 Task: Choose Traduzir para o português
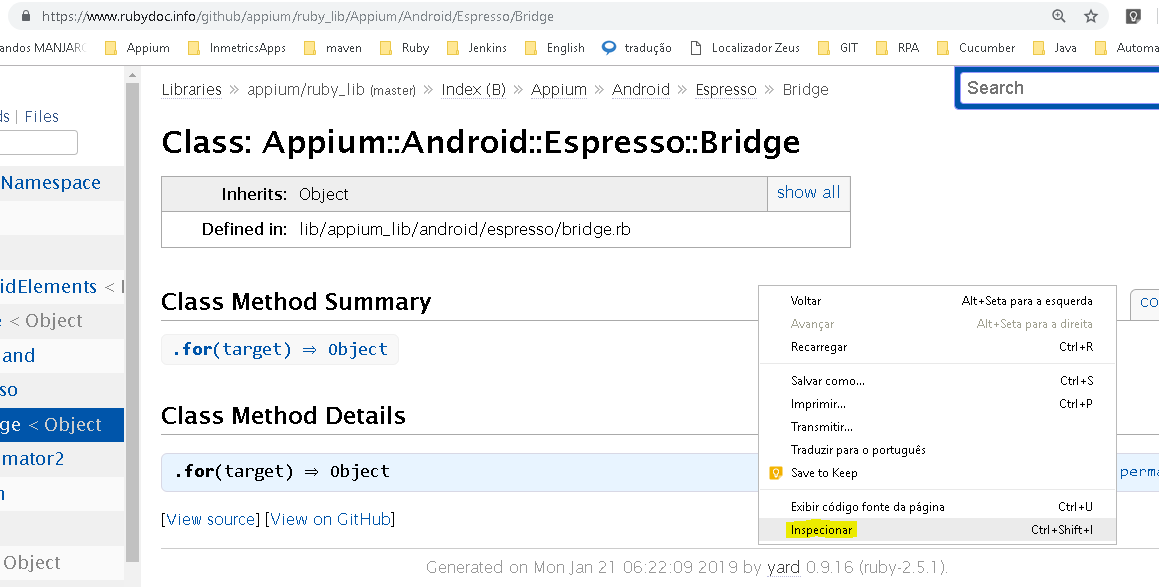pos(937,449)
